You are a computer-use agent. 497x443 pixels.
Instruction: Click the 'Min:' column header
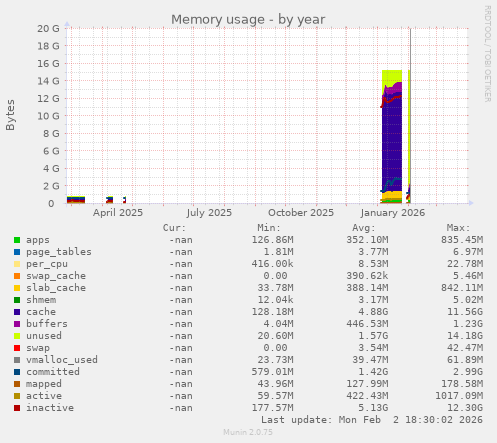pos(269,228)
